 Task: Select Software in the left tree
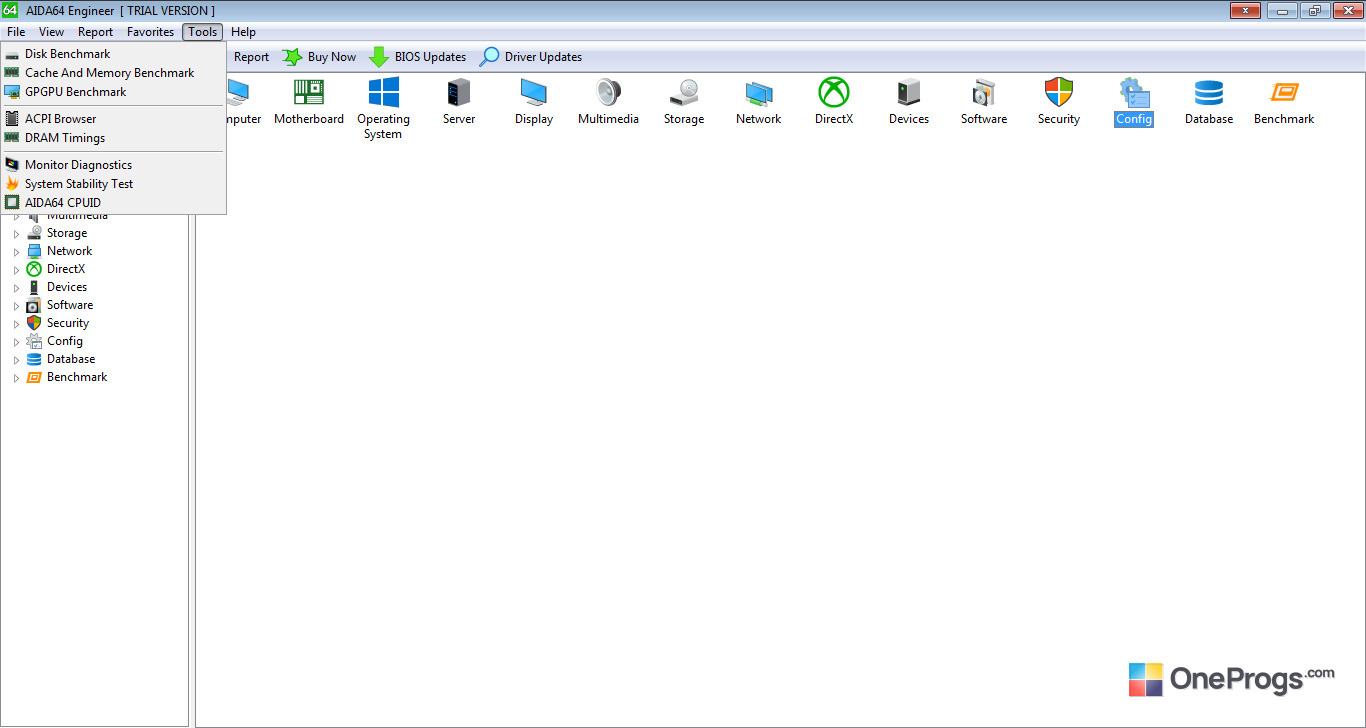pos(70,305)
